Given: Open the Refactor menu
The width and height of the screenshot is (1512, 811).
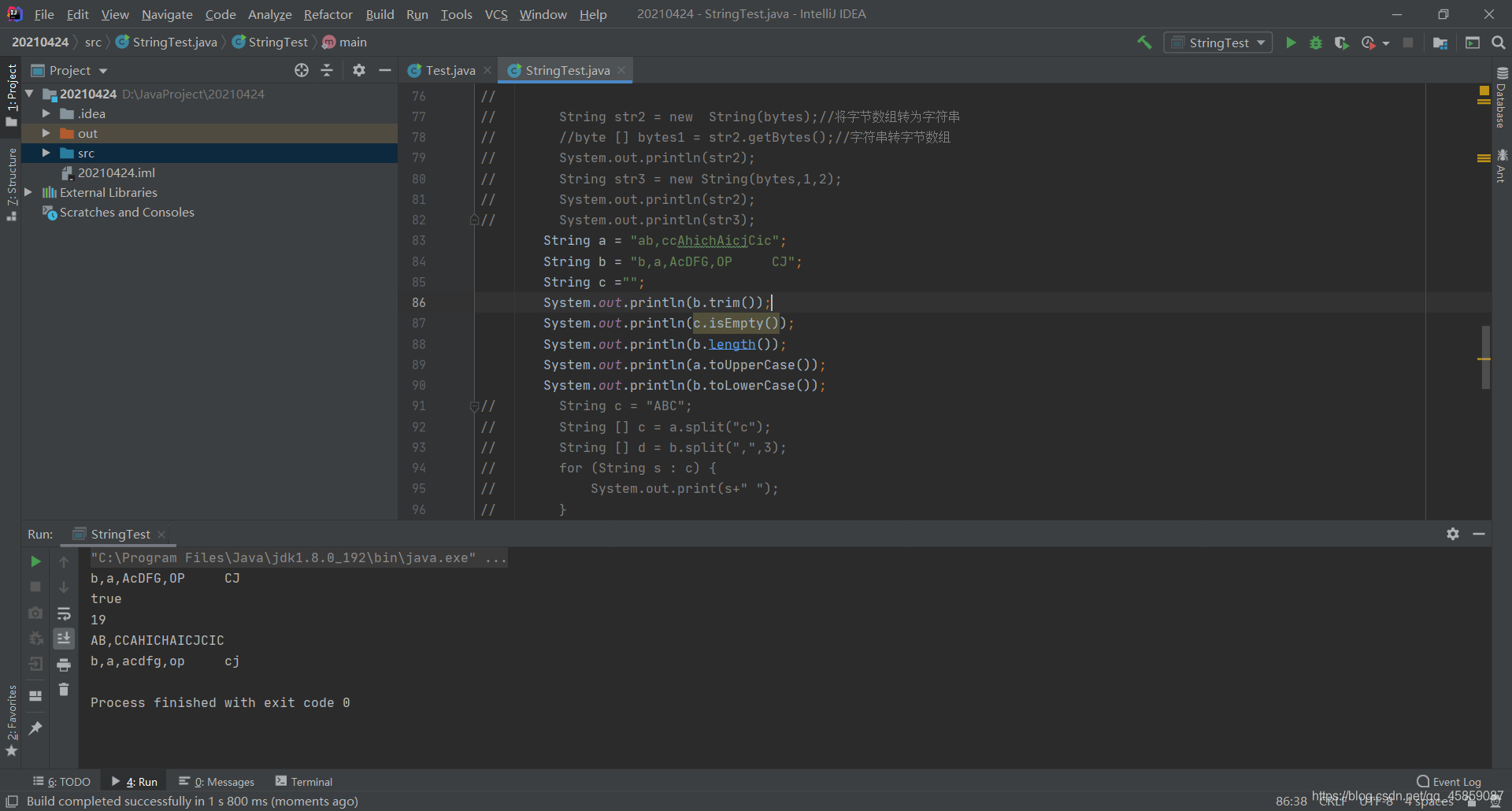Looking at the screenshot, I should (x=328, y=14).
